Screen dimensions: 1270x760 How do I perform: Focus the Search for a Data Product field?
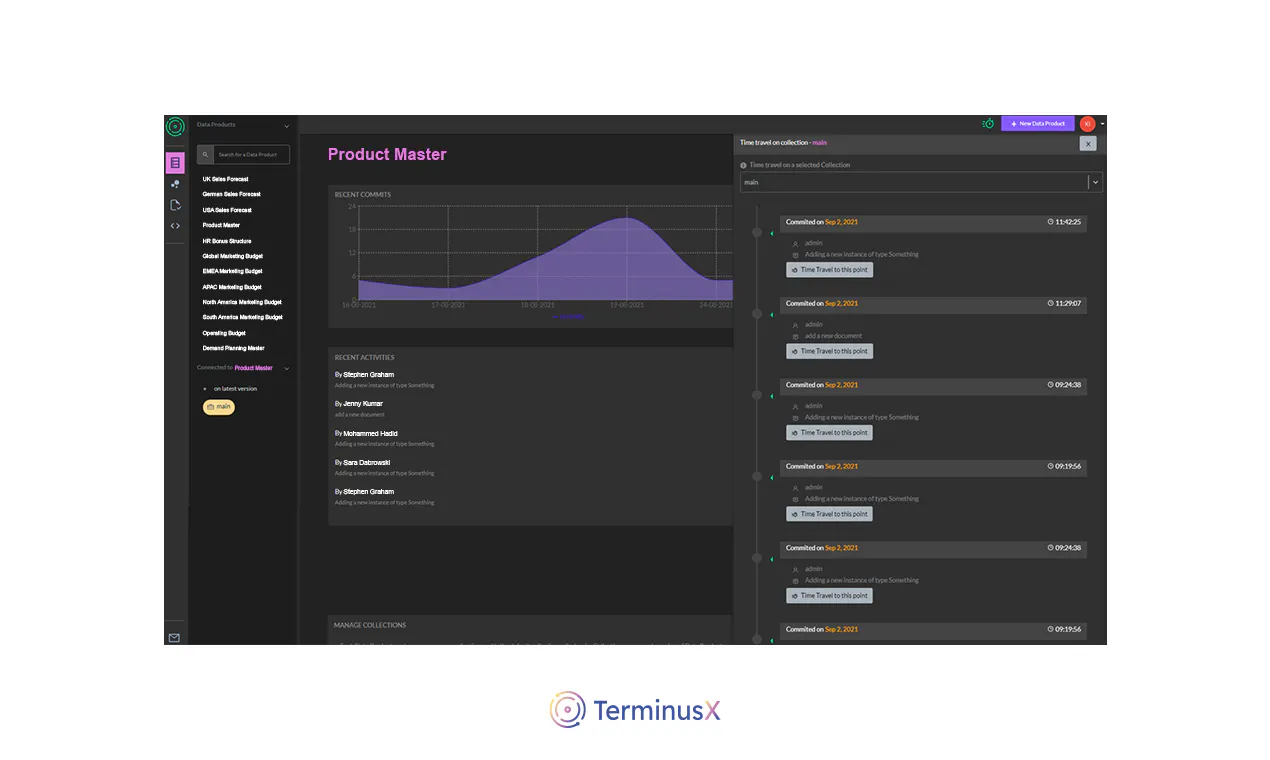point(251,155)
